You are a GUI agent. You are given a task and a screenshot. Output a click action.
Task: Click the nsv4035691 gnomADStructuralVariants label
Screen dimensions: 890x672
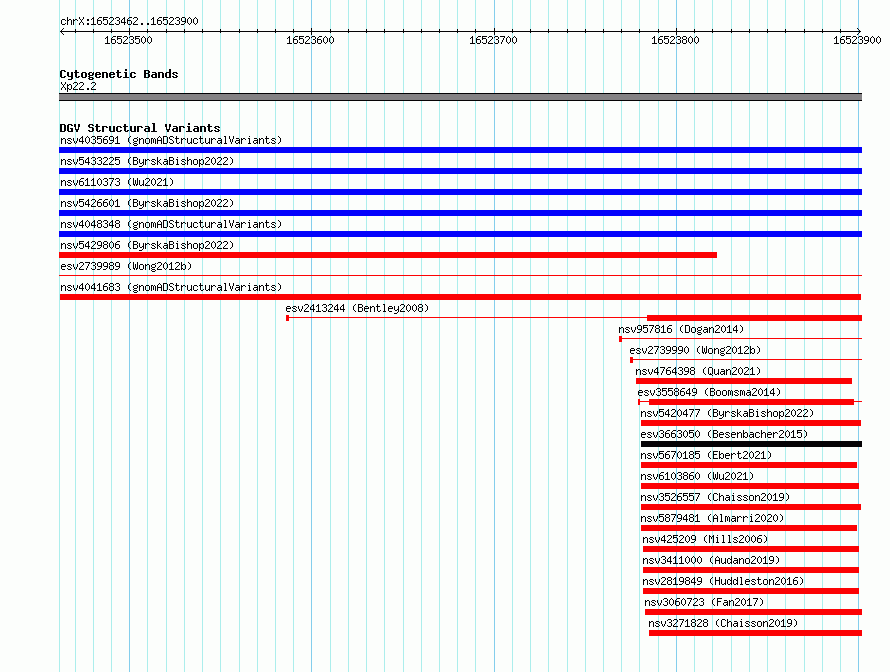[x=171, y=140]
